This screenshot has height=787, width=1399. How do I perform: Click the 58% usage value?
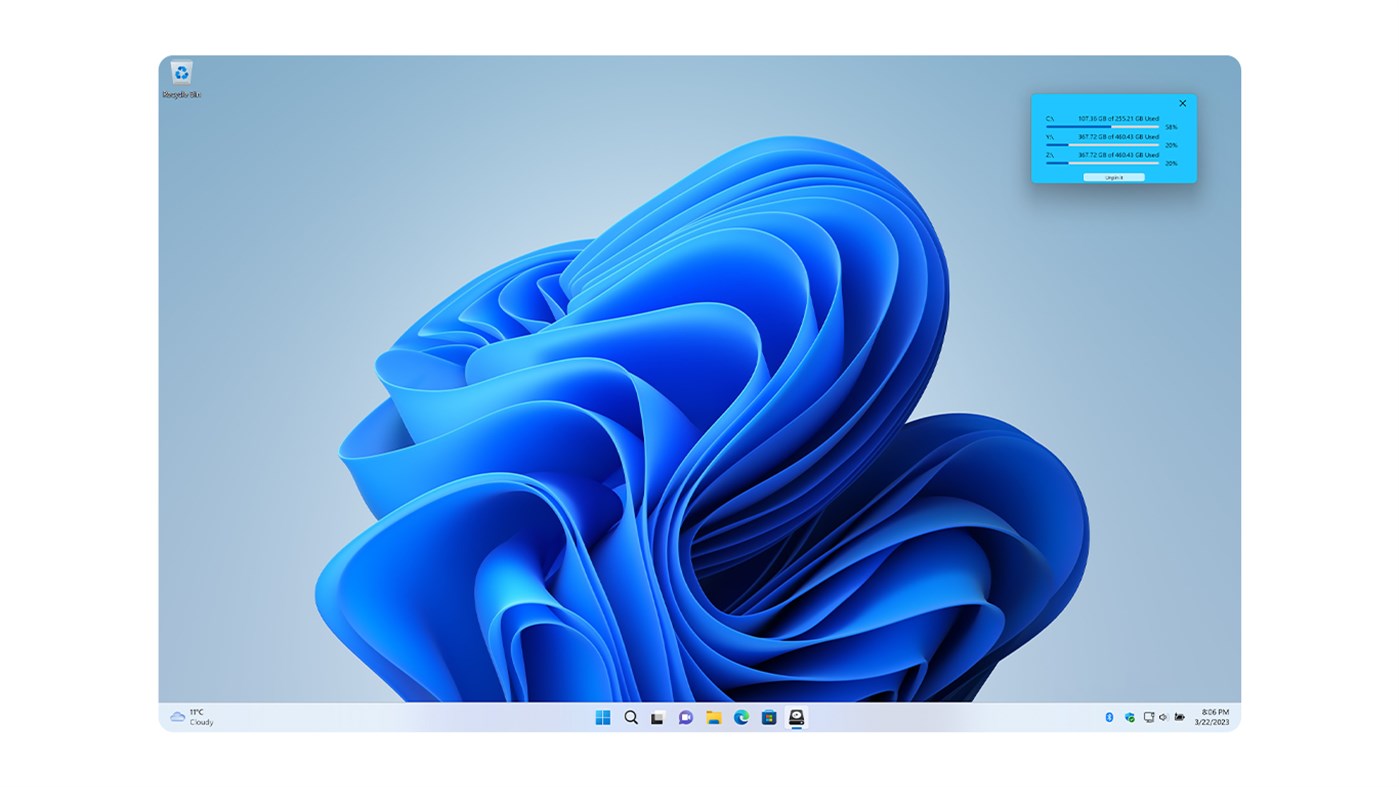(x=1171, y=127)
